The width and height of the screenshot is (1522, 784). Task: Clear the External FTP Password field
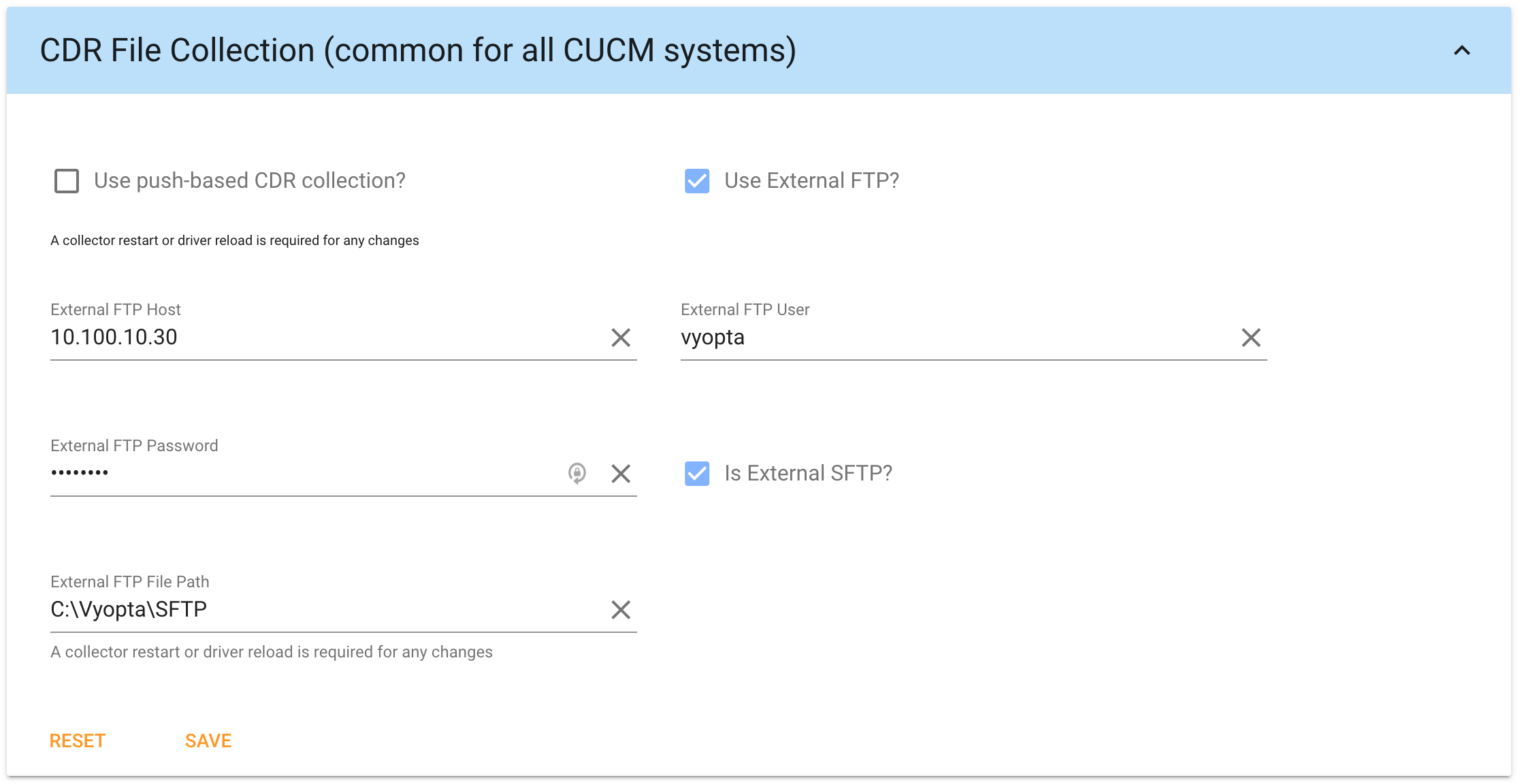pyautogui.click(x=620, y=474)
